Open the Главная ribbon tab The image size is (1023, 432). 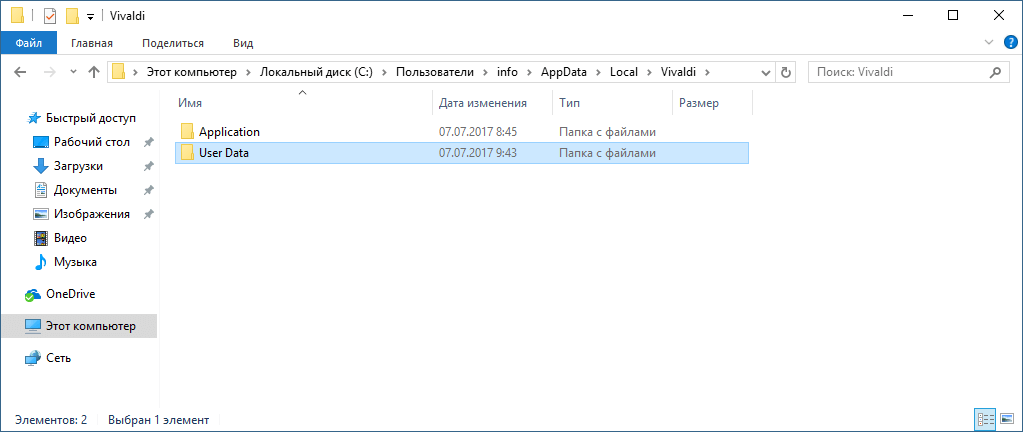click(92, 43)
